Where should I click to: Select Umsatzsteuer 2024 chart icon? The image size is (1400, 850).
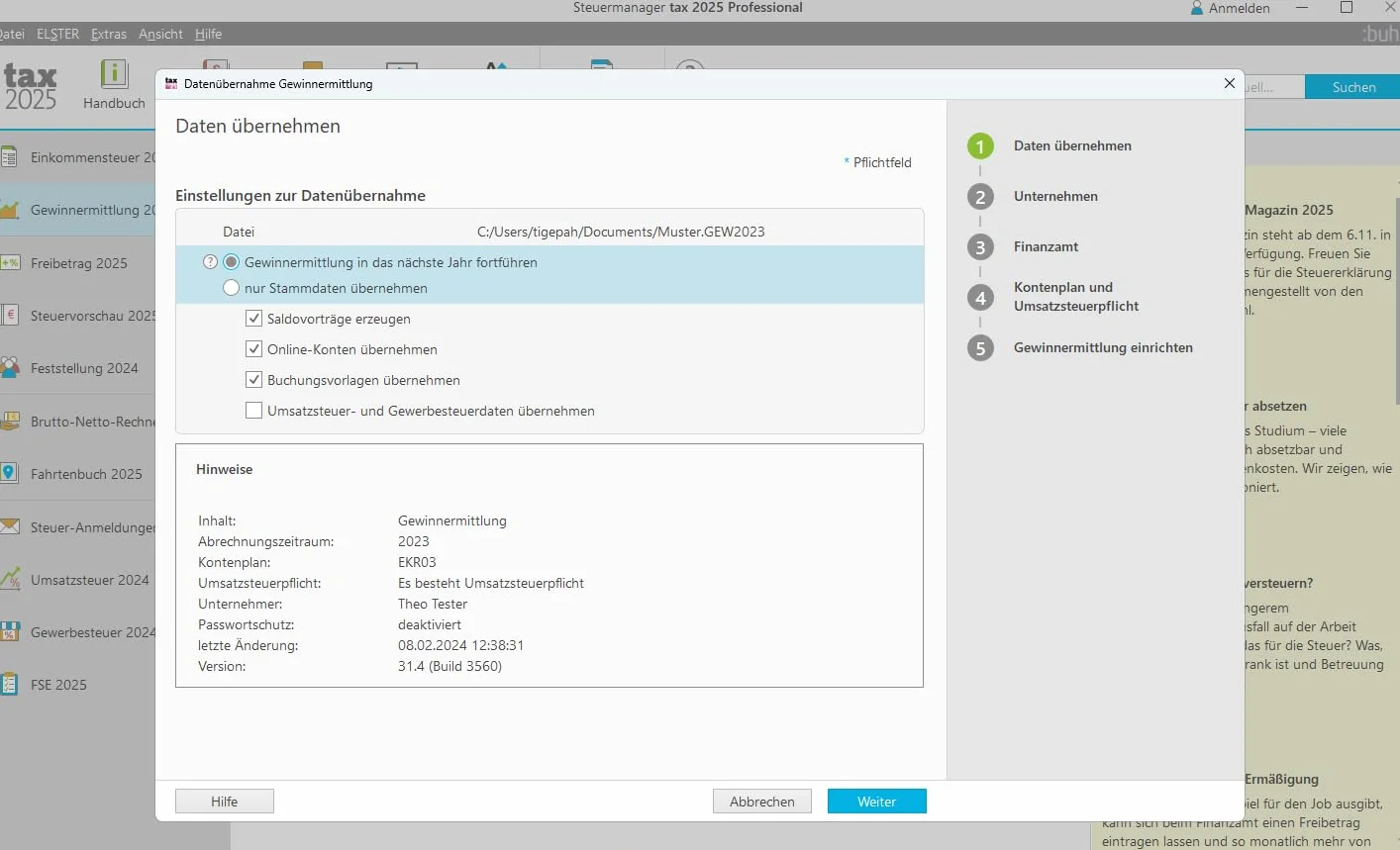click(x=10, y=579)
